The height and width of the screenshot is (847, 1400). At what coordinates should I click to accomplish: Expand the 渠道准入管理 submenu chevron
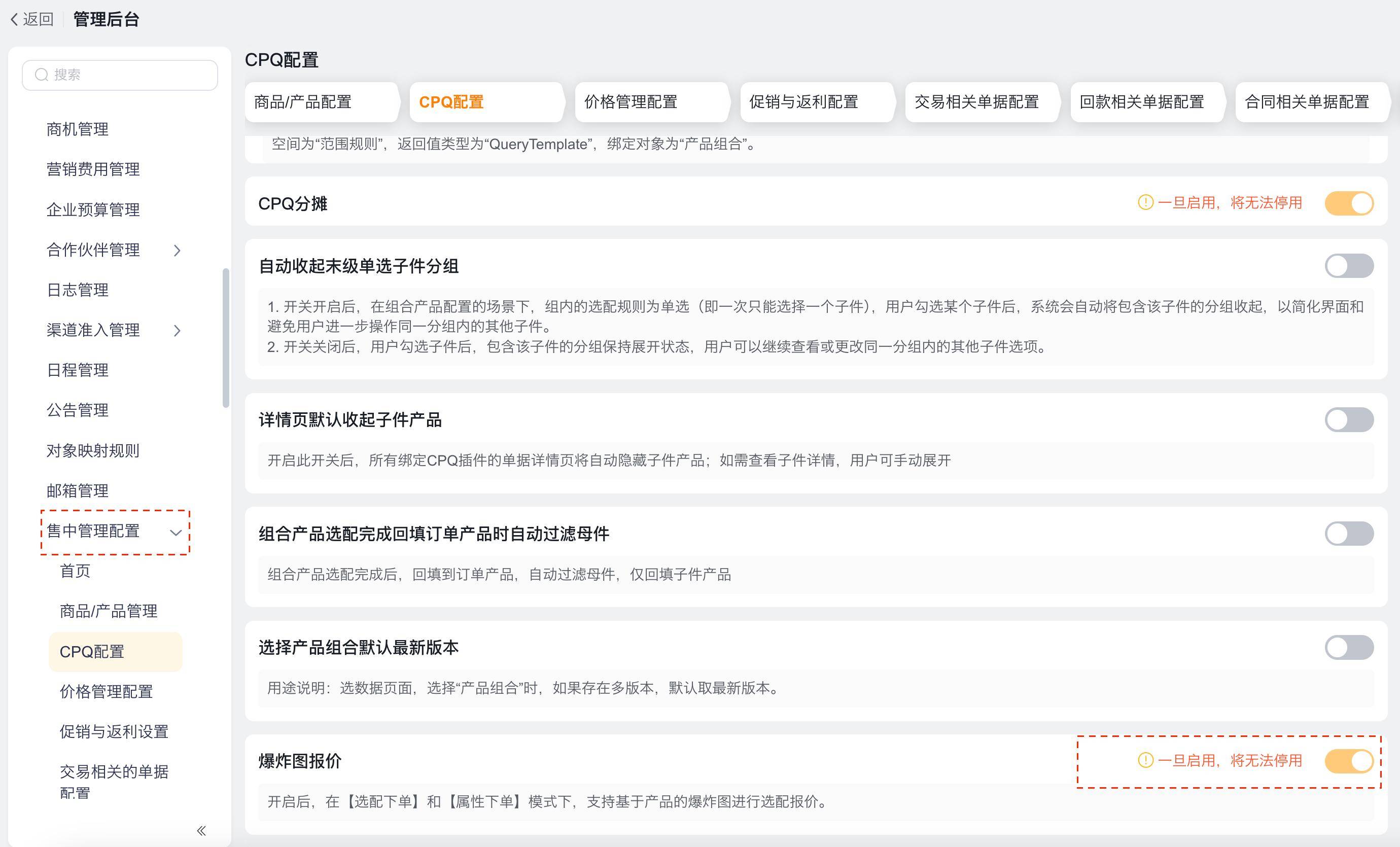pyautogui.click(x=177, y=331)
